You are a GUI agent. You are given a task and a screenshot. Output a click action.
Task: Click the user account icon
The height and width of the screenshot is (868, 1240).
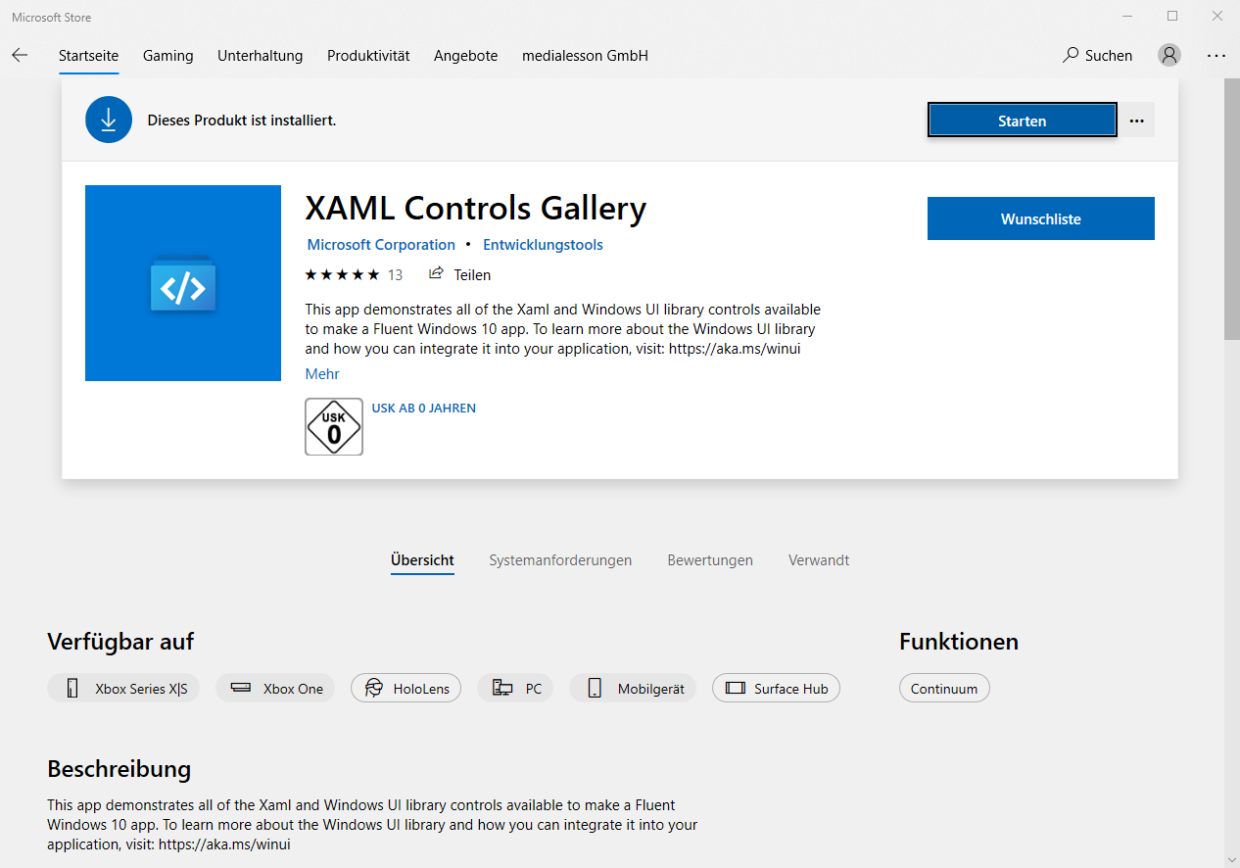1168,55
